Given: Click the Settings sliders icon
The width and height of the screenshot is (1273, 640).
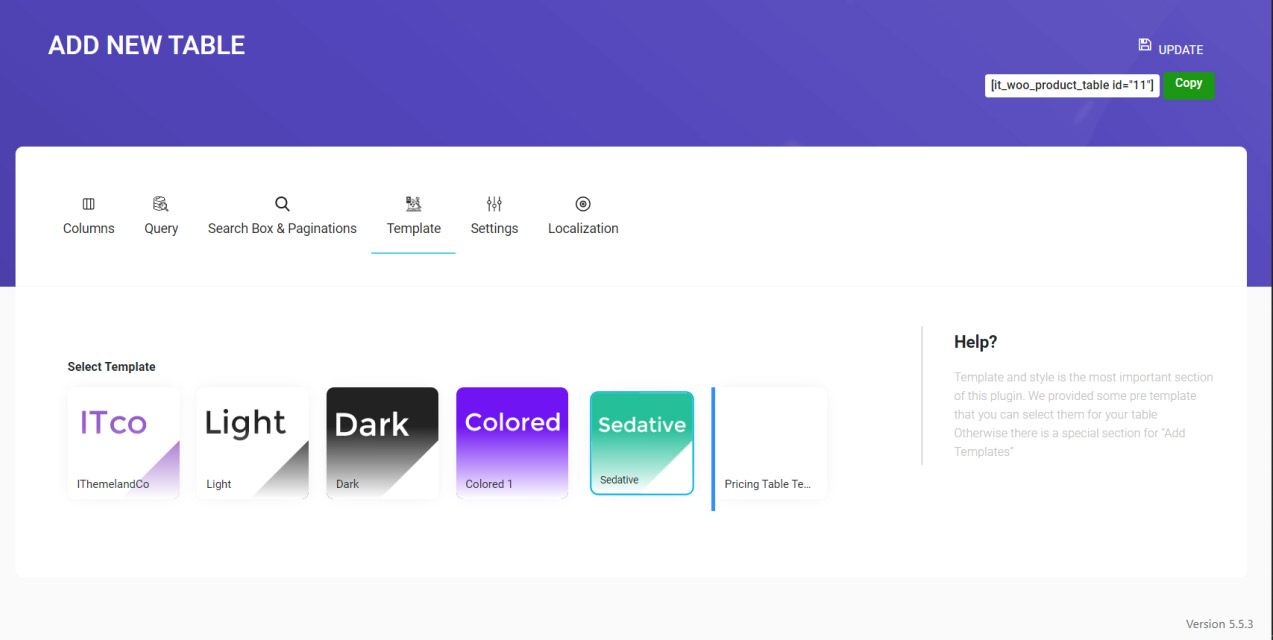Looking at the screenshot, I should point(494,204).
